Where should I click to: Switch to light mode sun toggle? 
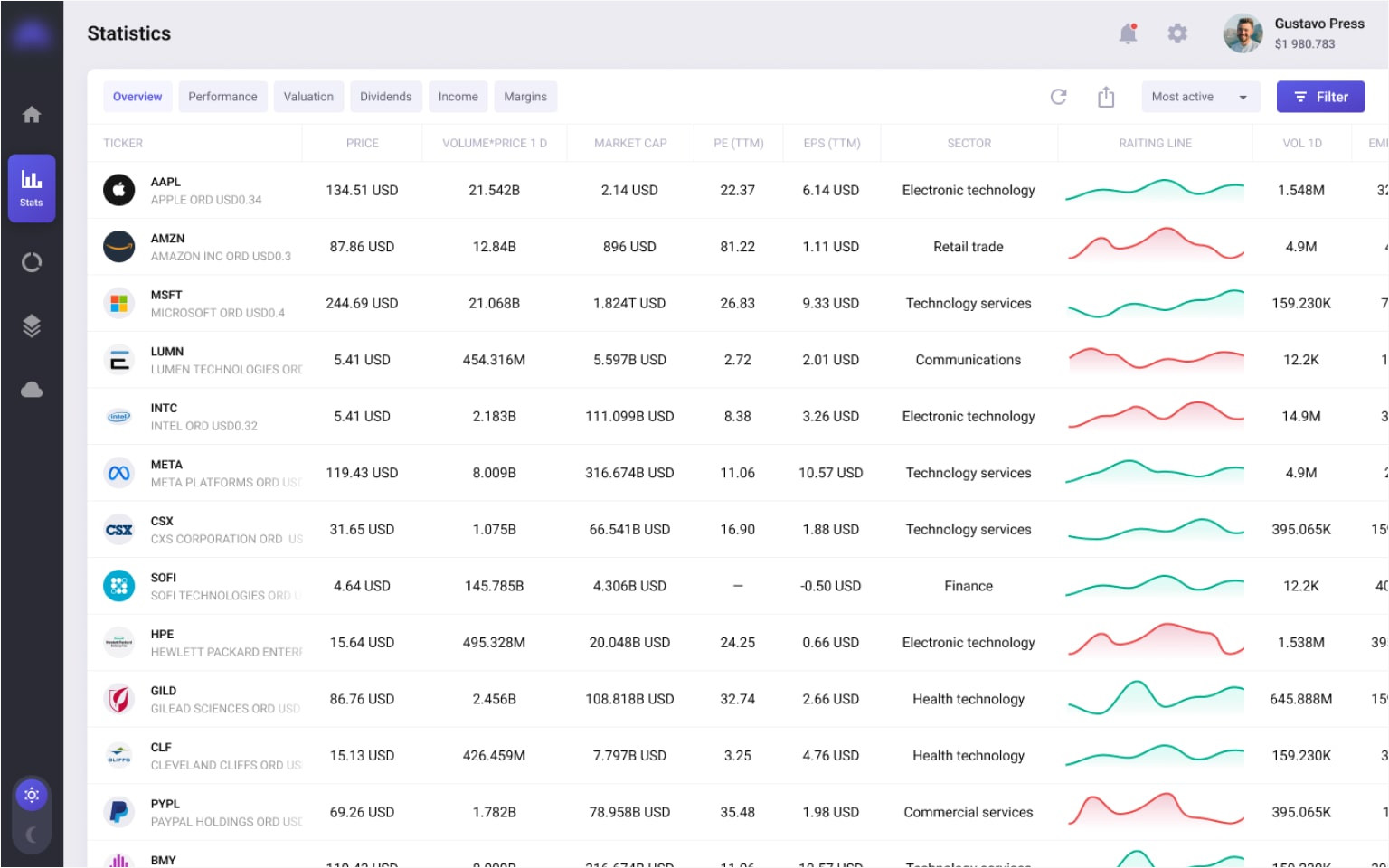pyautogui.click(x=32, y=796)
